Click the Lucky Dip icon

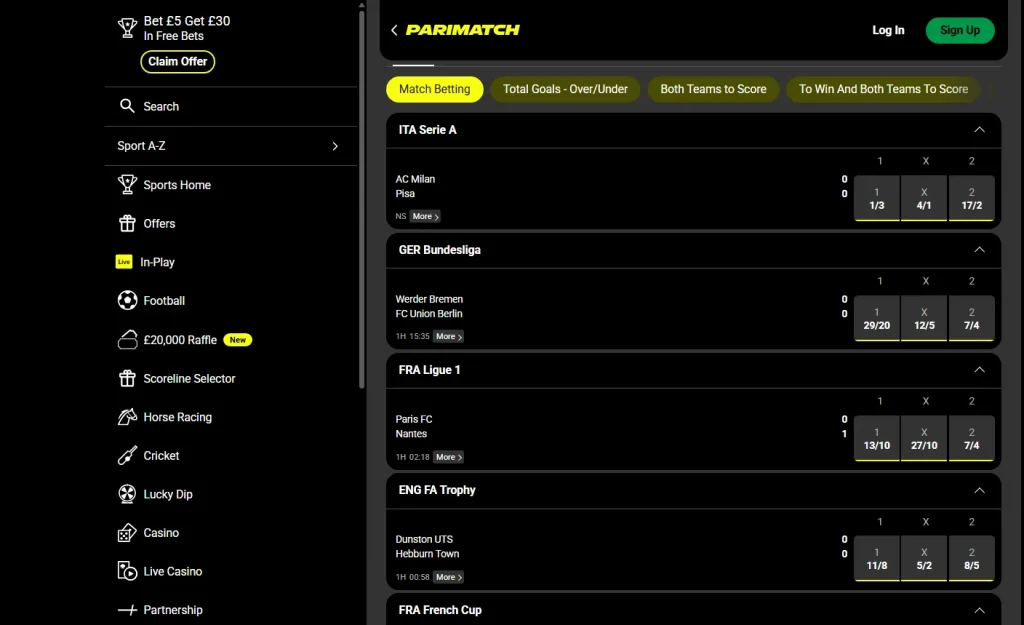(127, 494)
